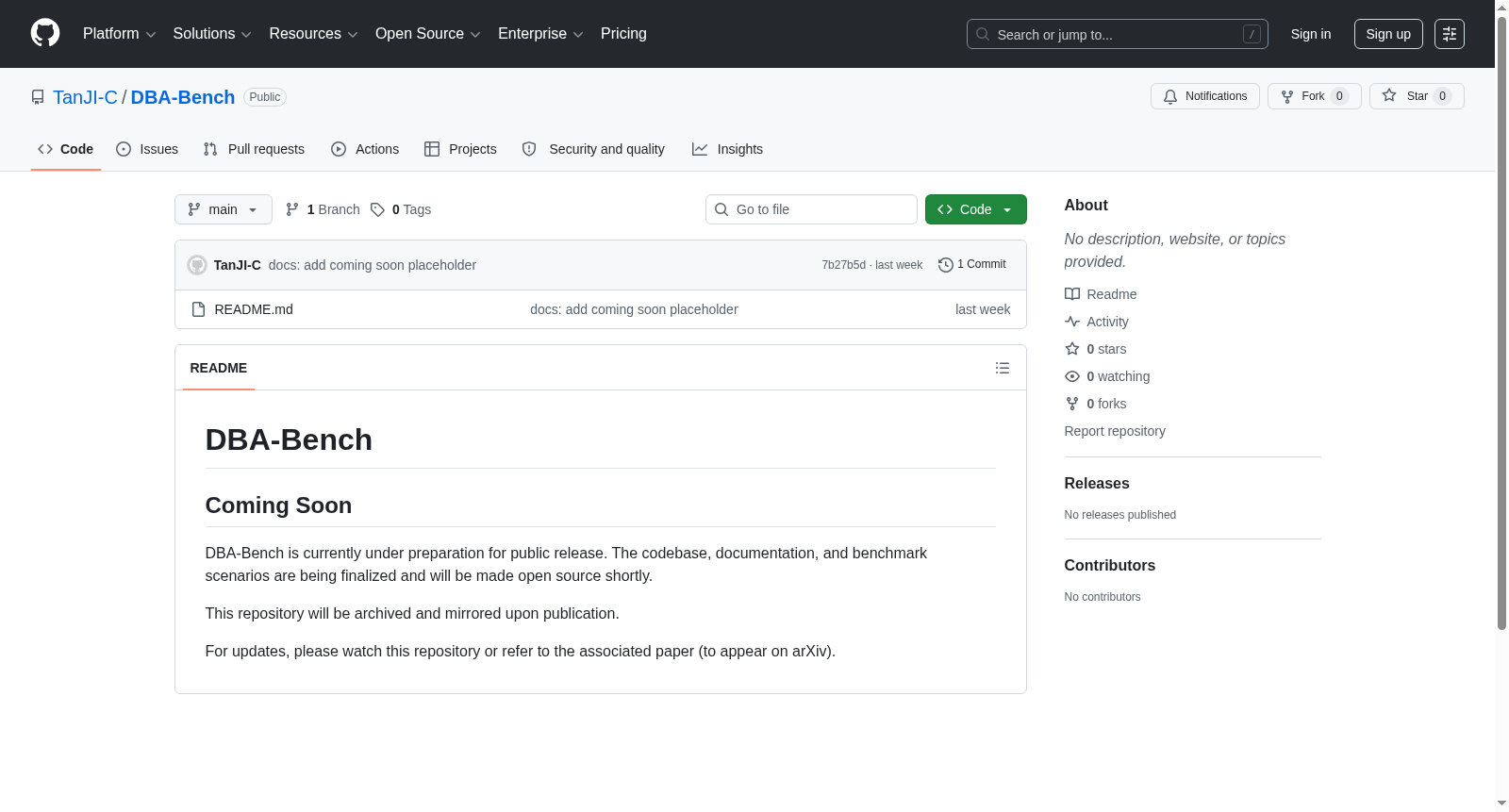Open the green Code dropdown button
Viewport: 1509px width, 812px height.
coord(976,209)
